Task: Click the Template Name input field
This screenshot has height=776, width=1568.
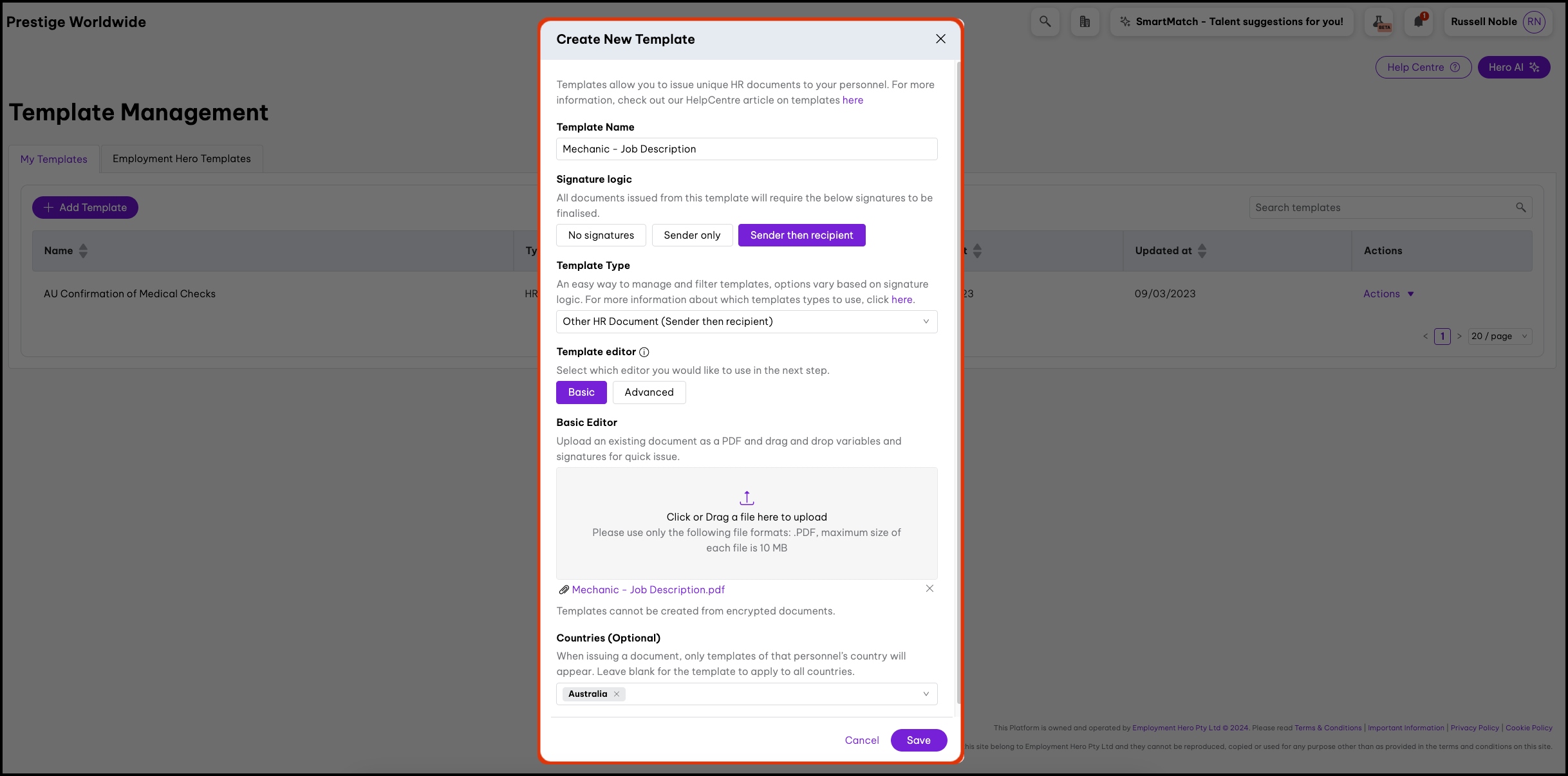Action: [747, 149]
